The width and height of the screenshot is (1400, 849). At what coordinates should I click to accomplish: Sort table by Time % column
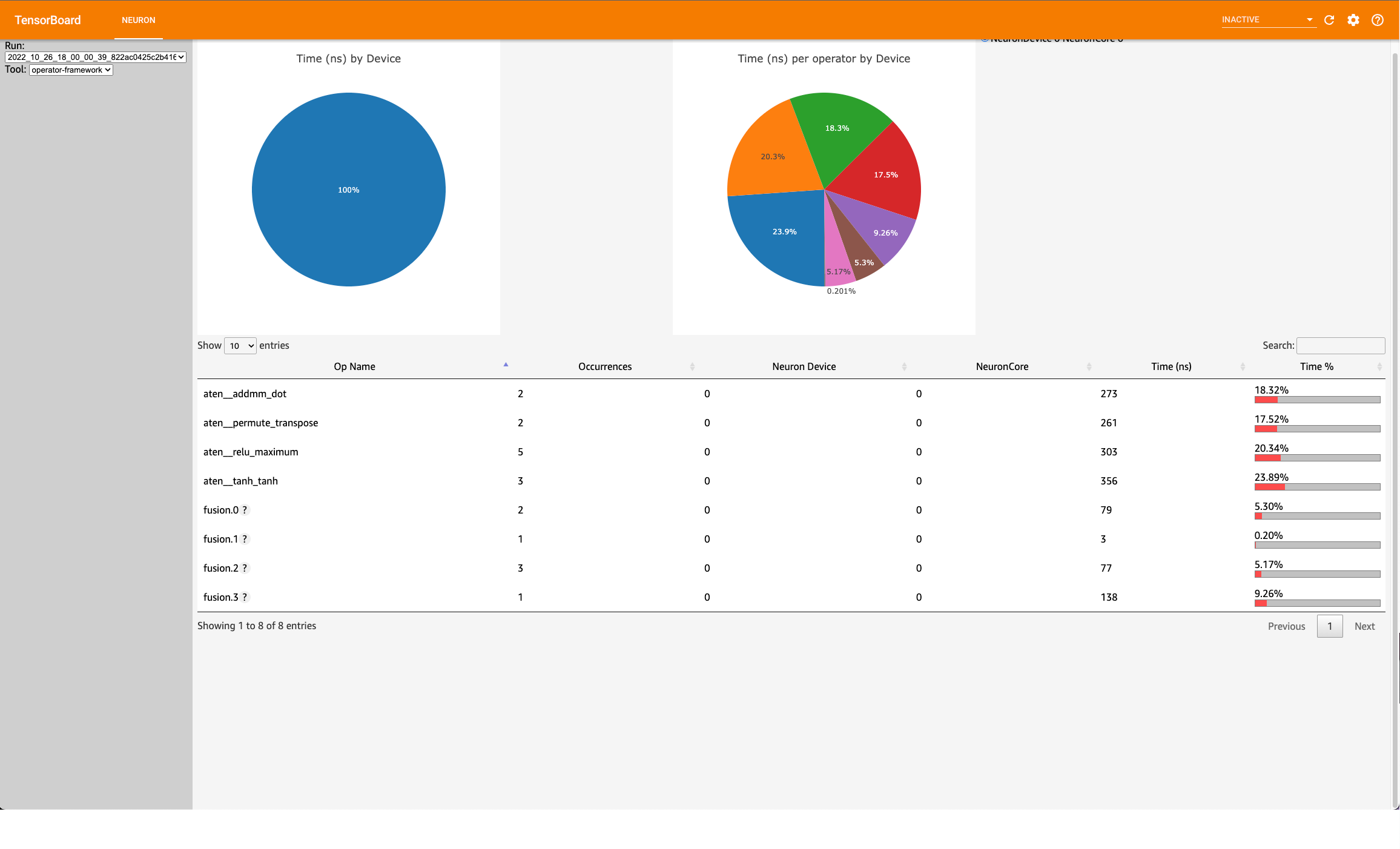click(x=1316, y=366)
